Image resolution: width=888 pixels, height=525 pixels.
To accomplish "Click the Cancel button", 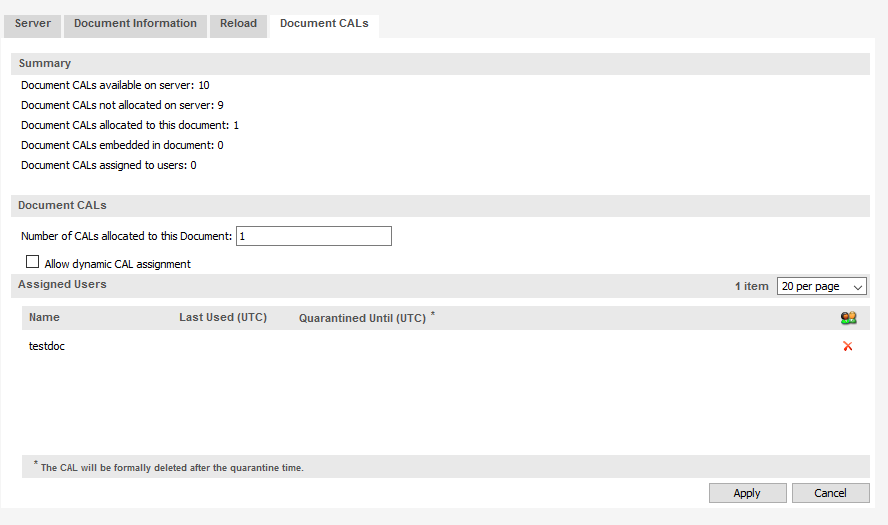I will point(830,493).
